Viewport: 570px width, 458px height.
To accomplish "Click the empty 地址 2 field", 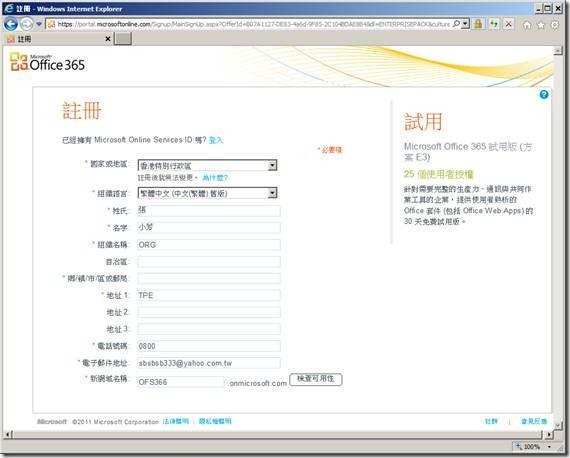I will click(x=209, y=312).
